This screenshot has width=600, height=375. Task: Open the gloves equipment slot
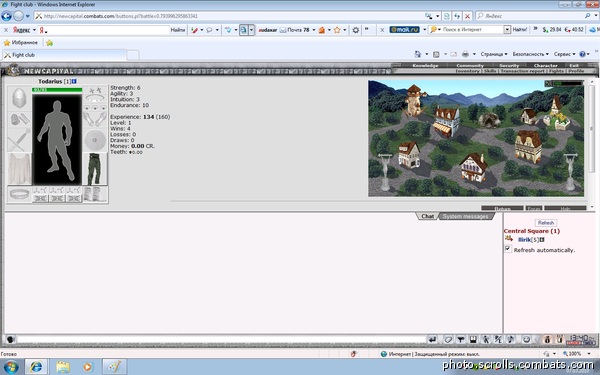pyautogui.click(x=95, y=119)
